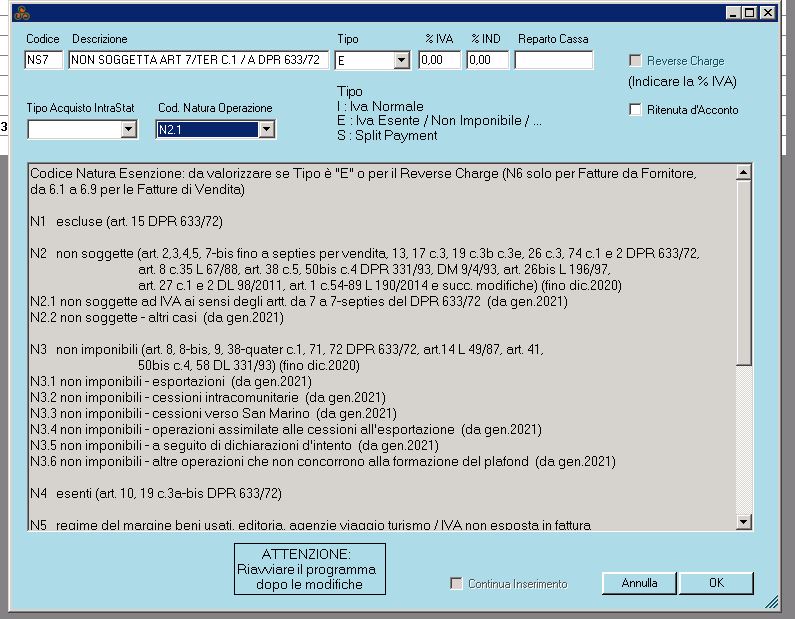Focus the Reparto Cassa field
The image size is (795, 619).
point(553,60)
